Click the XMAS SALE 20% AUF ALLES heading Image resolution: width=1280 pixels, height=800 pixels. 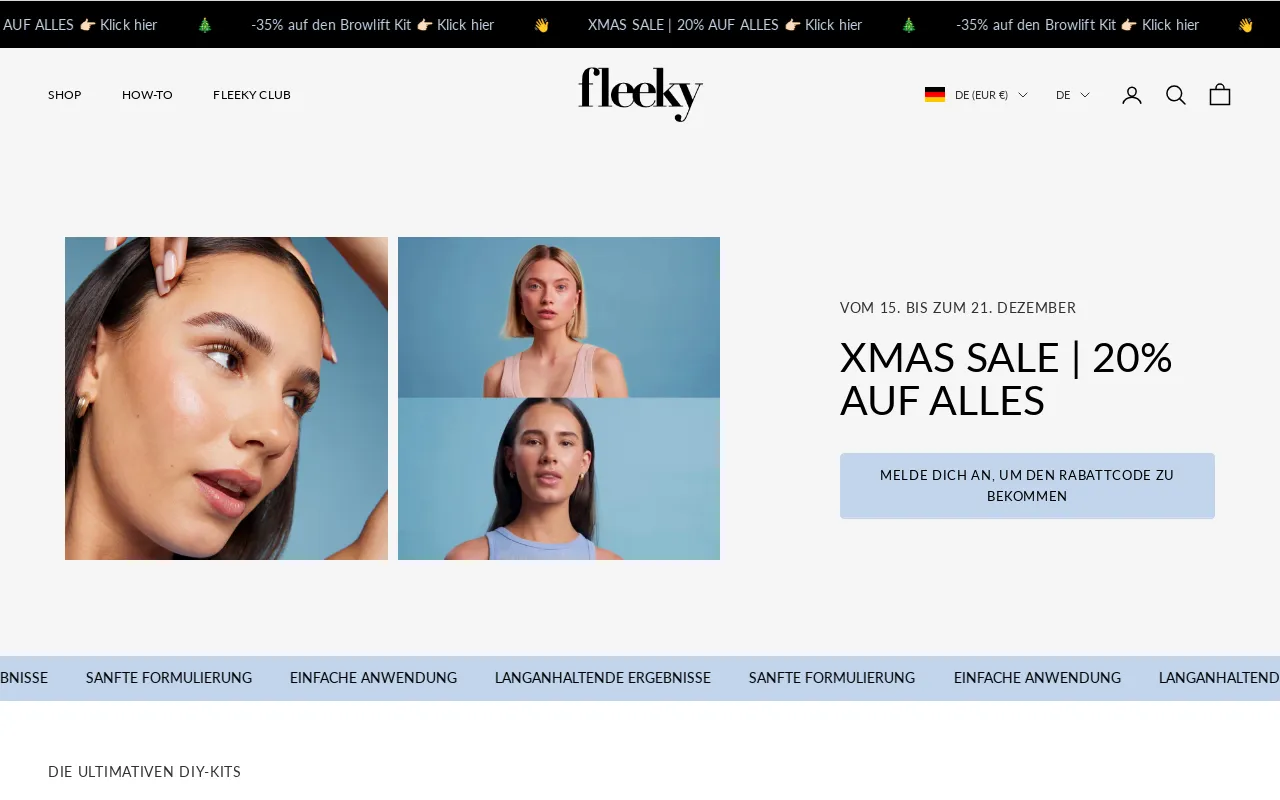coord(1006,379)
